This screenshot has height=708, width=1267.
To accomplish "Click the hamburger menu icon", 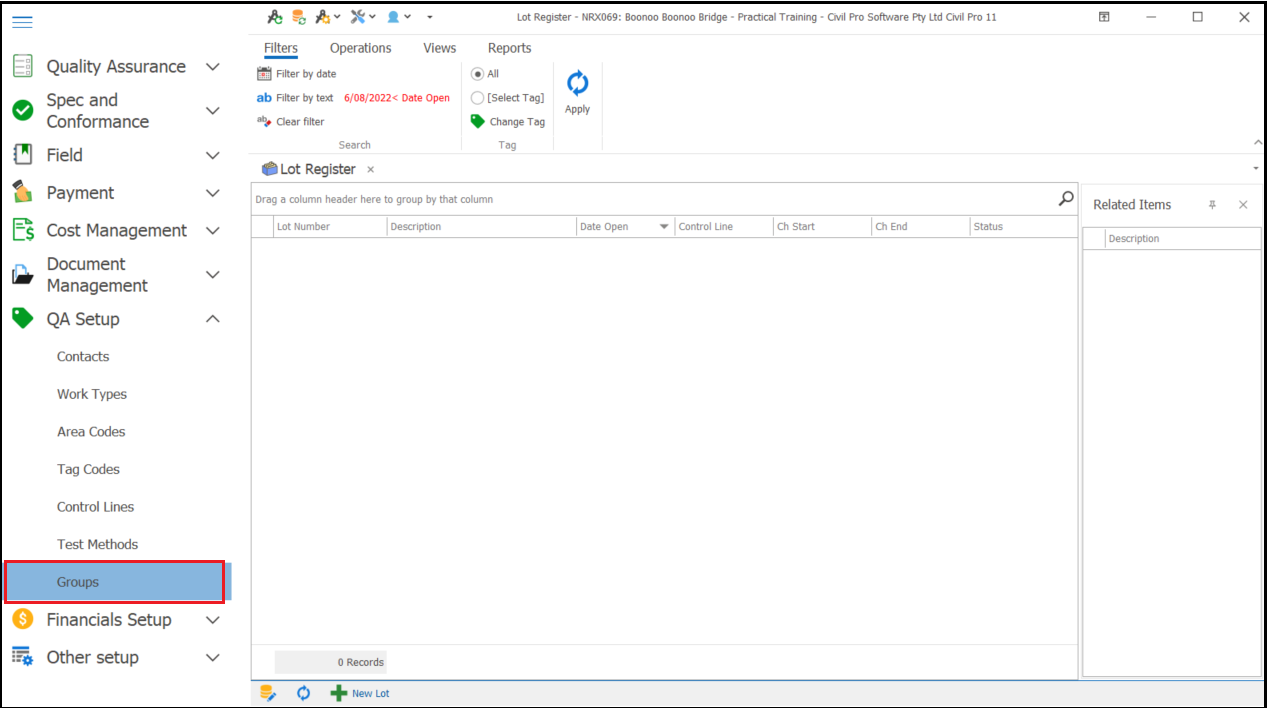I will click(x=22, y=21).
